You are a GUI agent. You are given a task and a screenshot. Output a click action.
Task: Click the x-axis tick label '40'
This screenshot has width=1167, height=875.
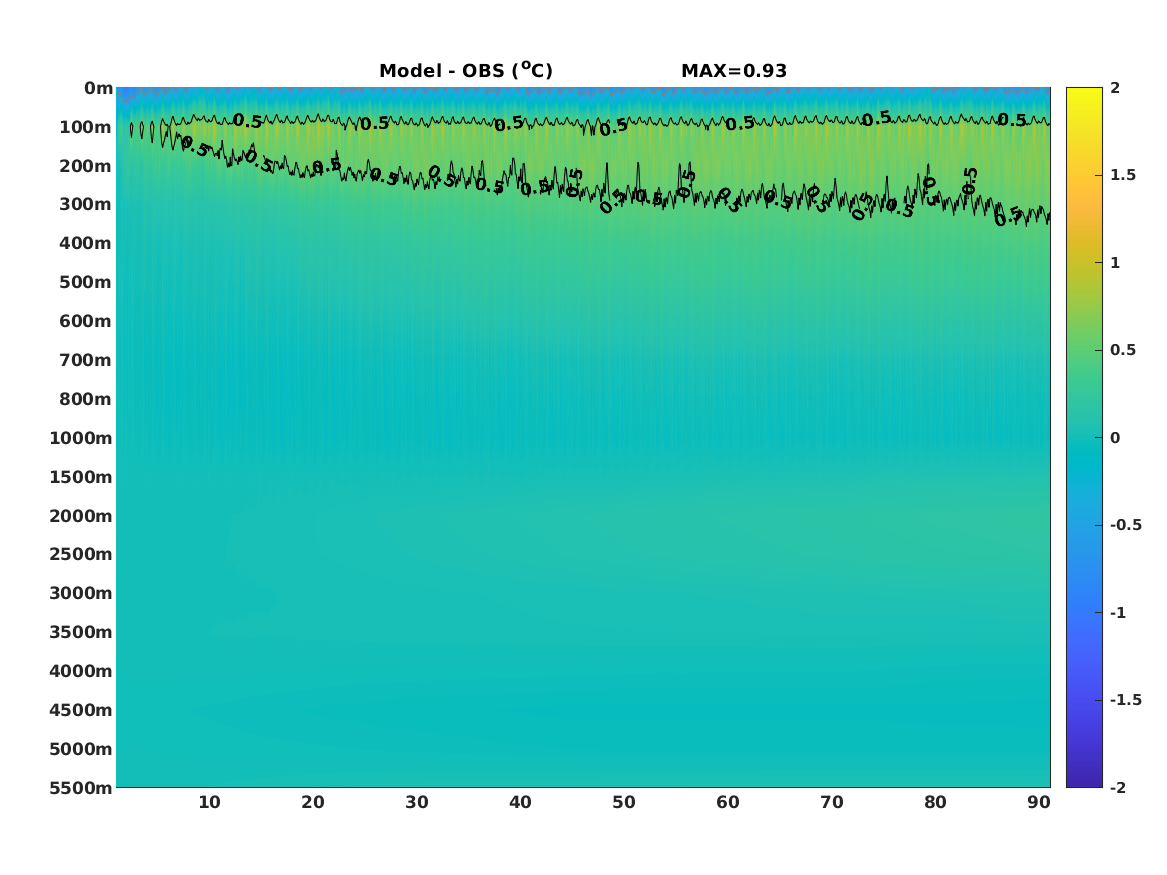click(x=520, y=802)
